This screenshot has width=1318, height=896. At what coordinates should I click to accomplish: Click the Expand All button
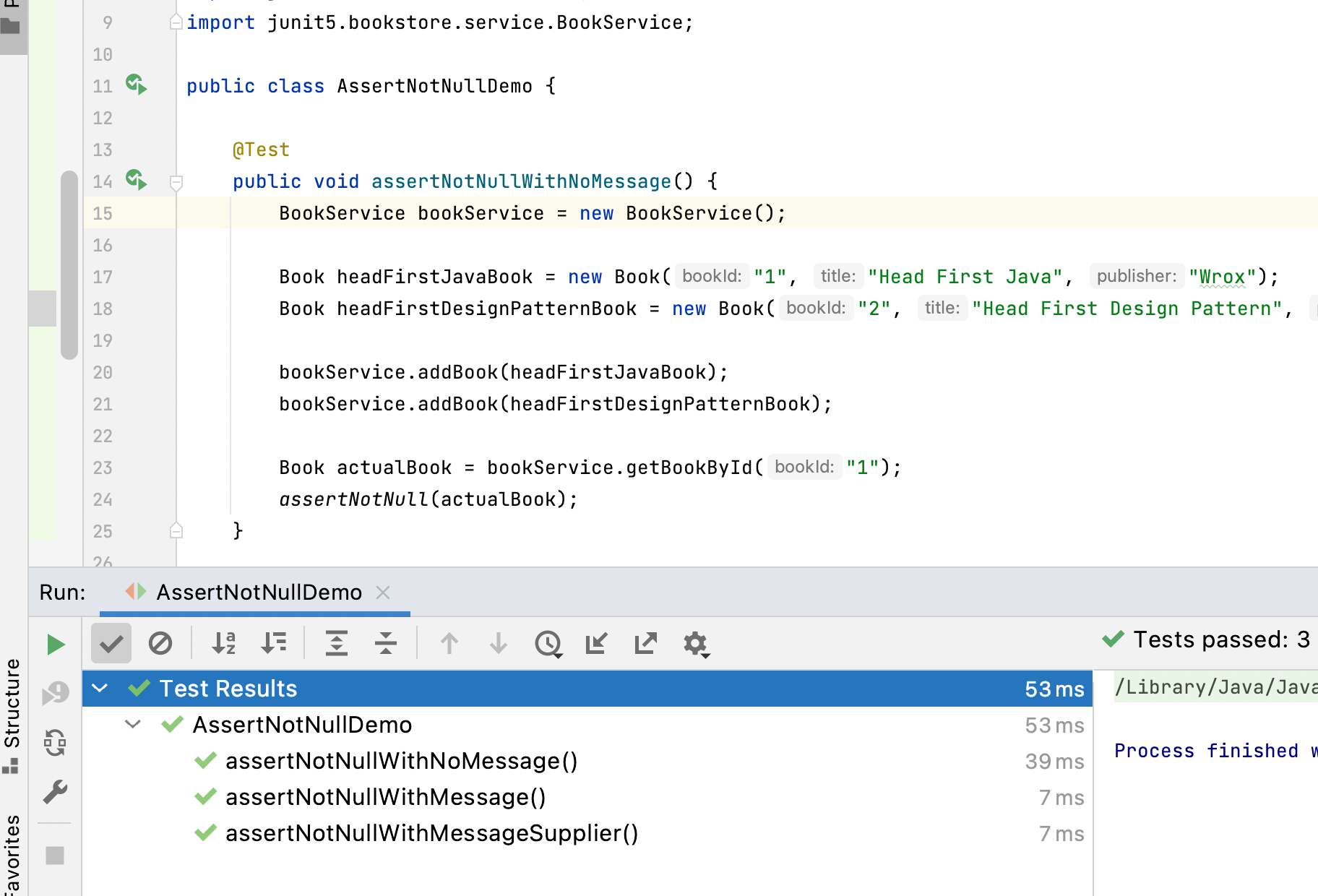click(337, 642)
